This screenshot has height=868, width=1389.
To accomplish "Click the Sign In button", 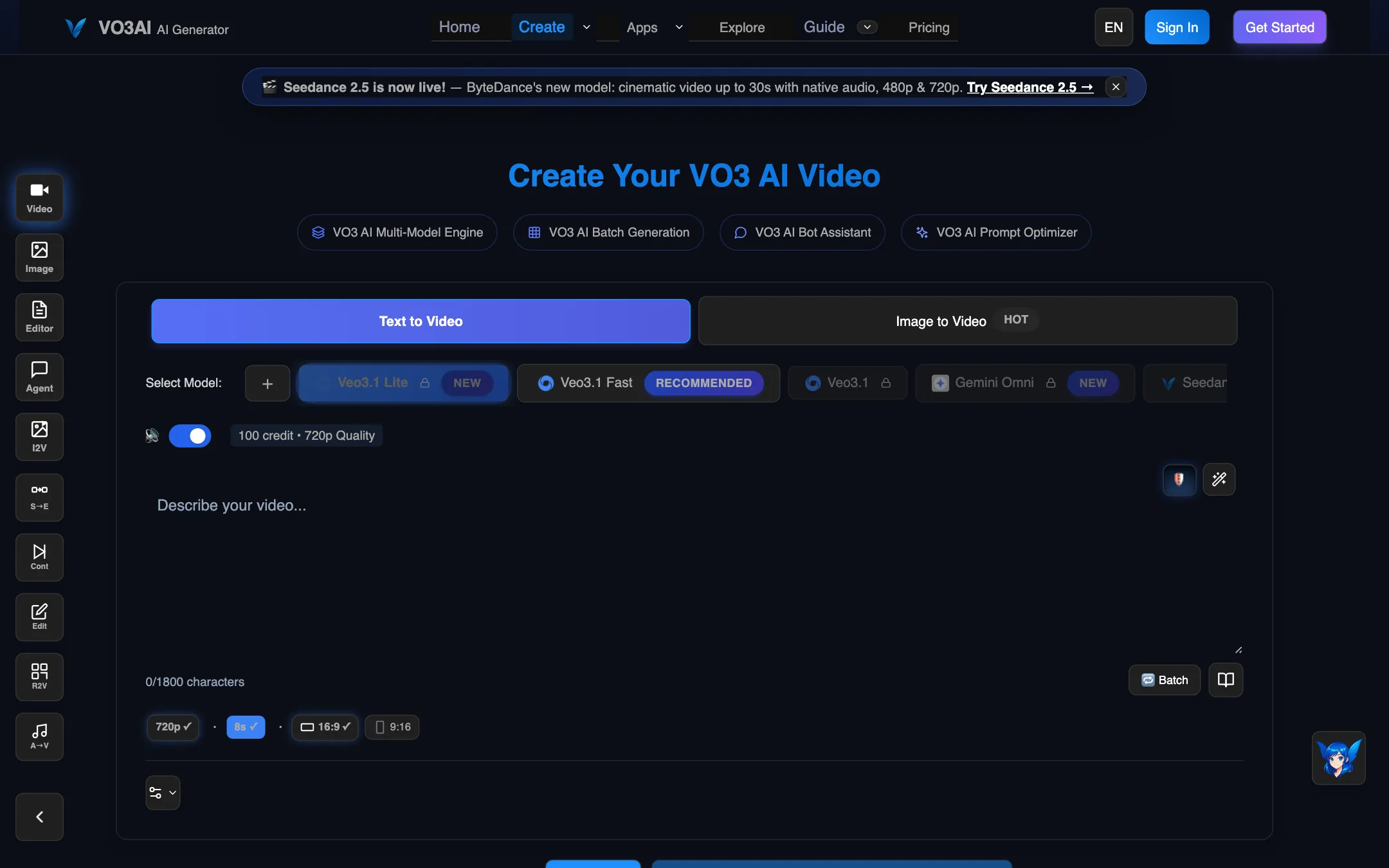I will click(1177, 27).
